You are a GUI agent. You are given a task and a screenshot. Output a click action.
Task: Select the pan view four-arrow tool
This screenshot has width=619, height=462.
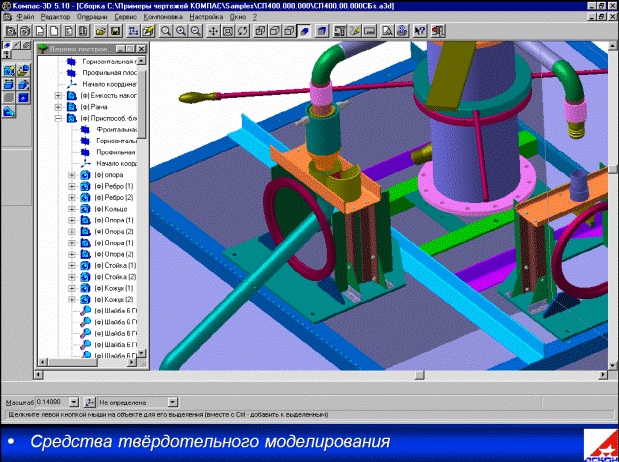tap(213, 31)
